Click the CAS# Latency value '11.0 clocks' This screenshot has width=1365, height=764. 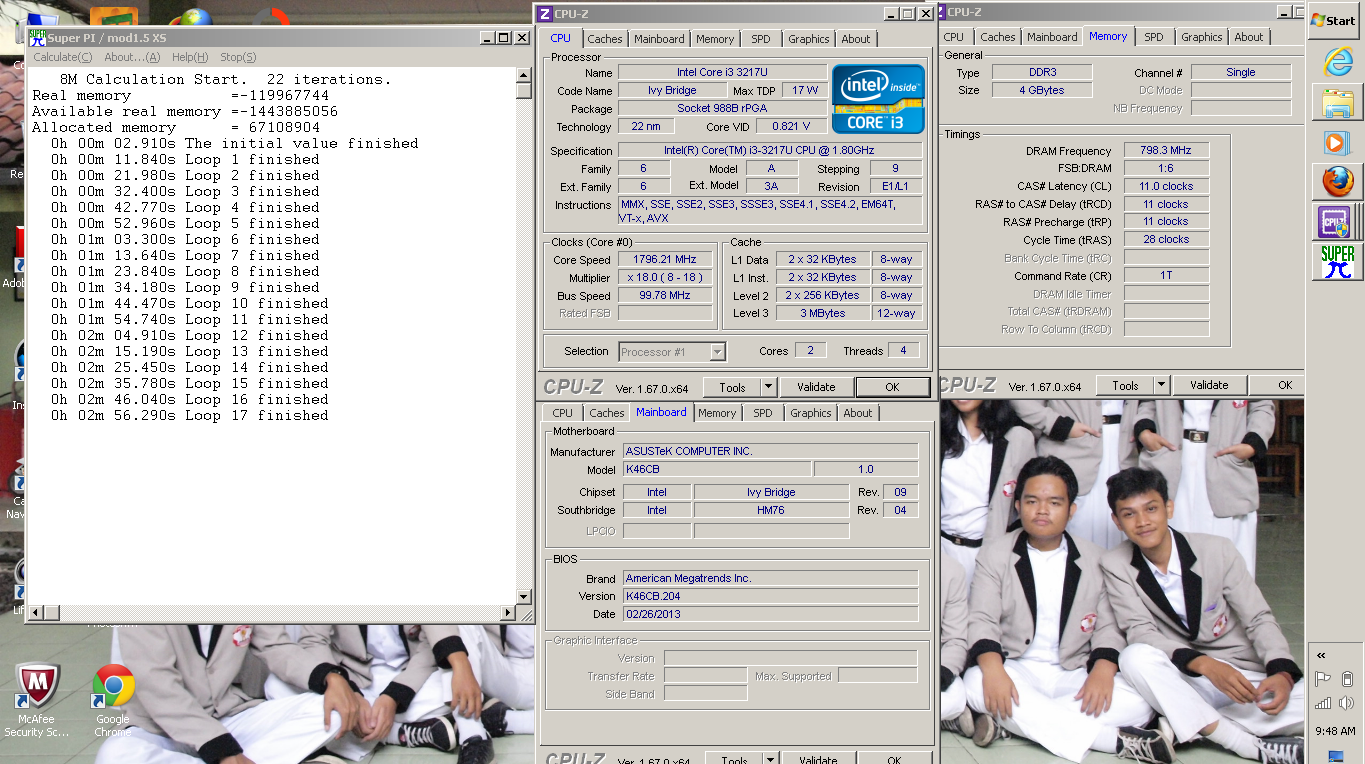pos(1166,186)
